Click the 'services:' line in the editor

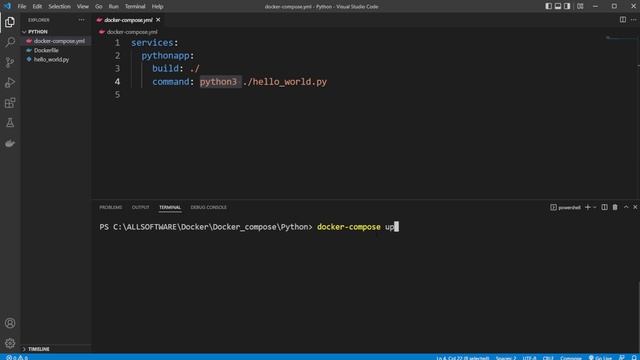tap(155, 42)
